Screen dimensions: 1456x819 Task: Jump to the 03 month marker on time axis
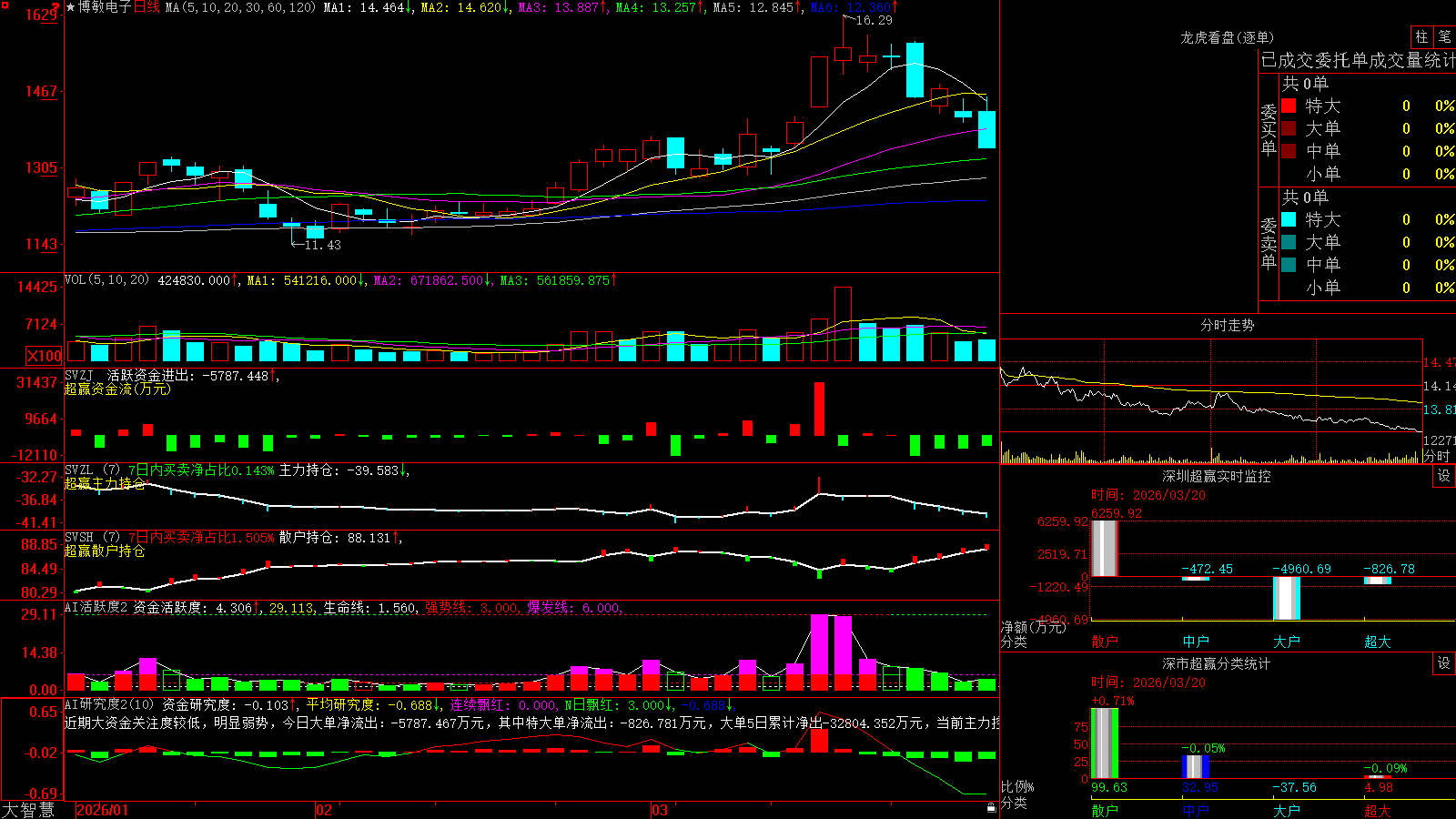[x=660, y=810]
